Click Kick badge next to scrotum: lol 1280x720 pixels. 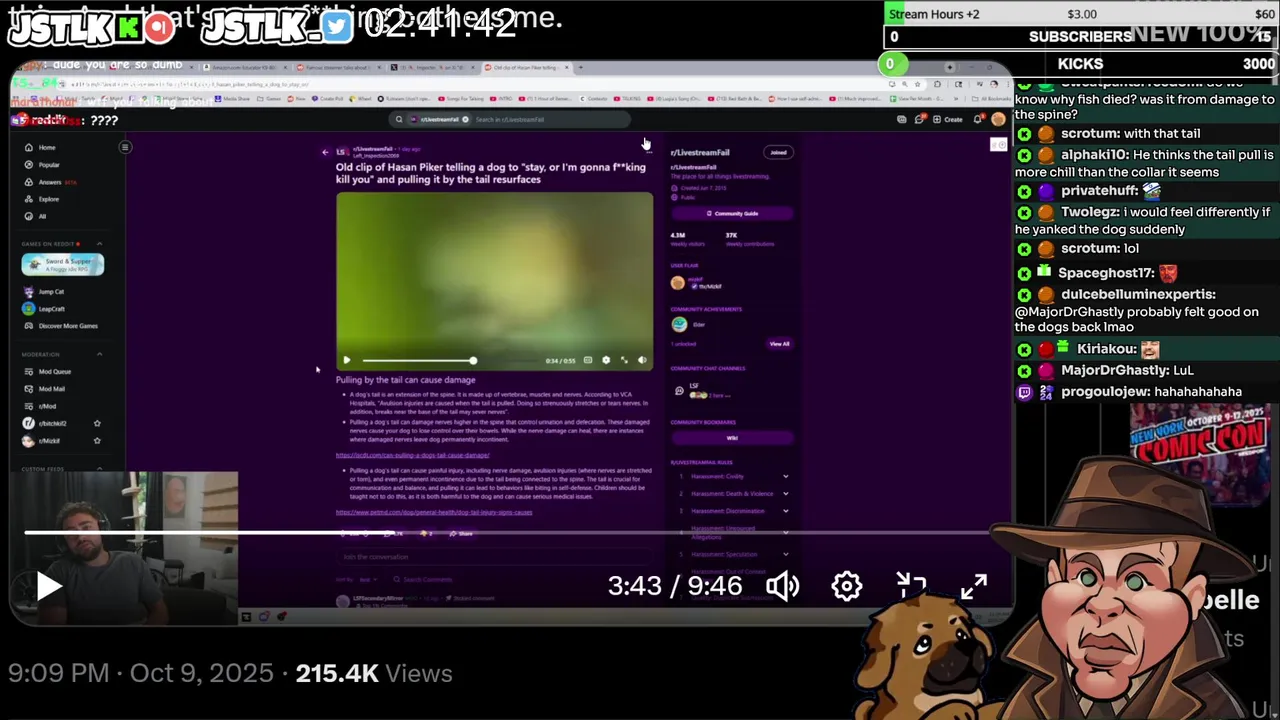(1024, 249)
